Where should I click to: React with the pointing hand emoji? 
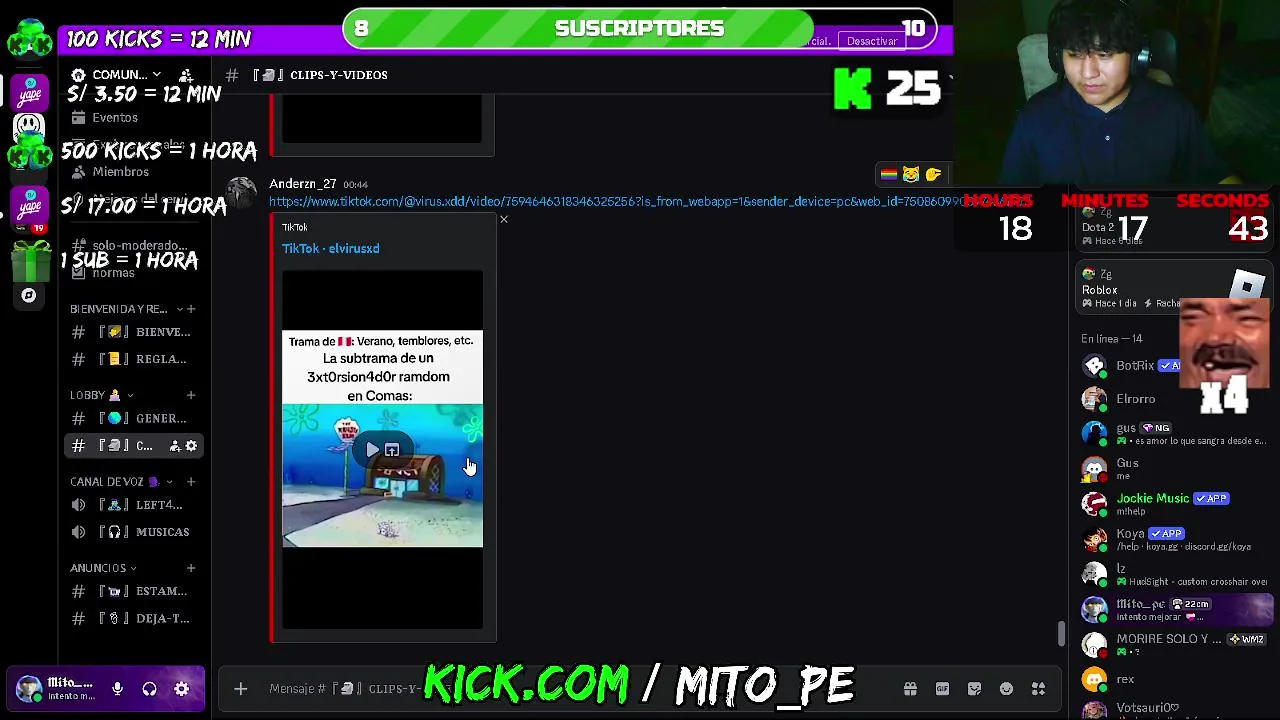pyautogui.click(x=933, y=175)
